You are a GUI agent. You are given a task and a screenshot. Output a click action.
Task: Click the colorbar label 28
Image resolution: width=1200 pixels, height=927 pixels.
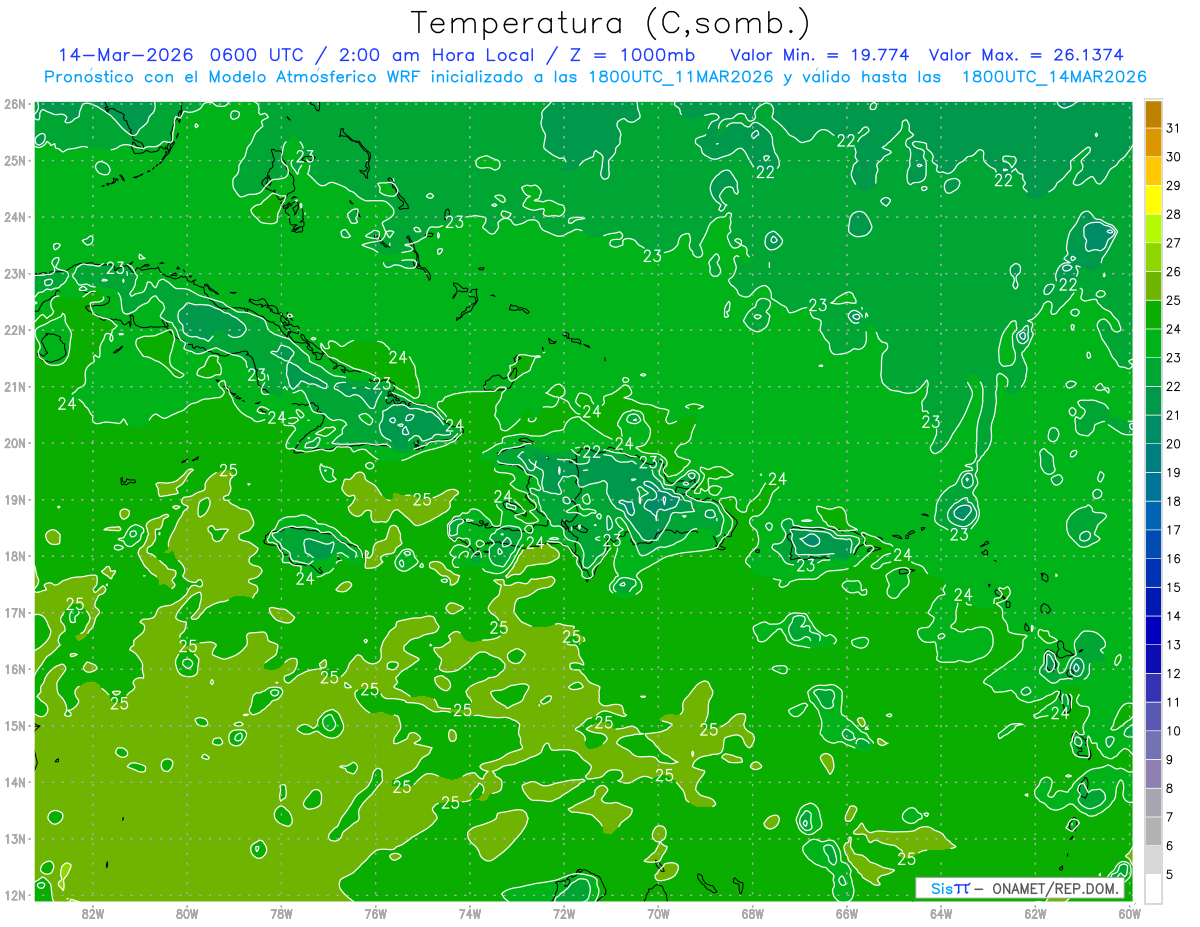point(1173,214)
